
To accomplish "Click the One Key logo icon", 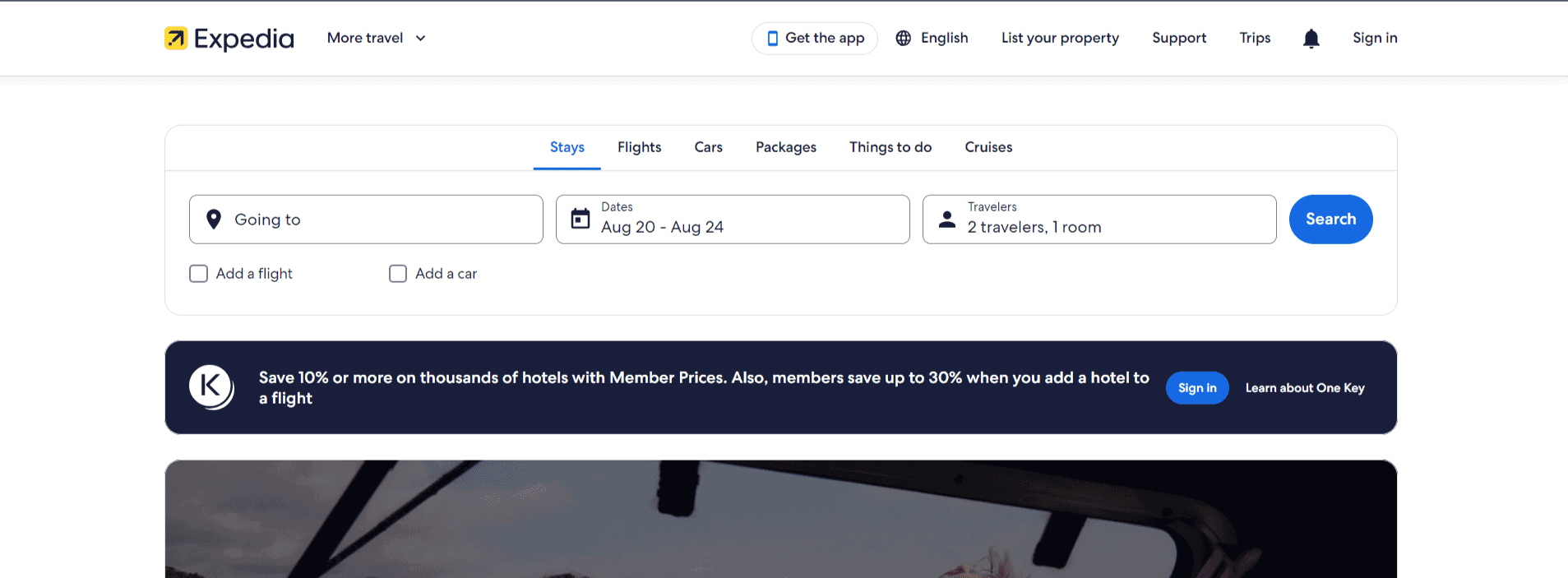I will [210, 386].
